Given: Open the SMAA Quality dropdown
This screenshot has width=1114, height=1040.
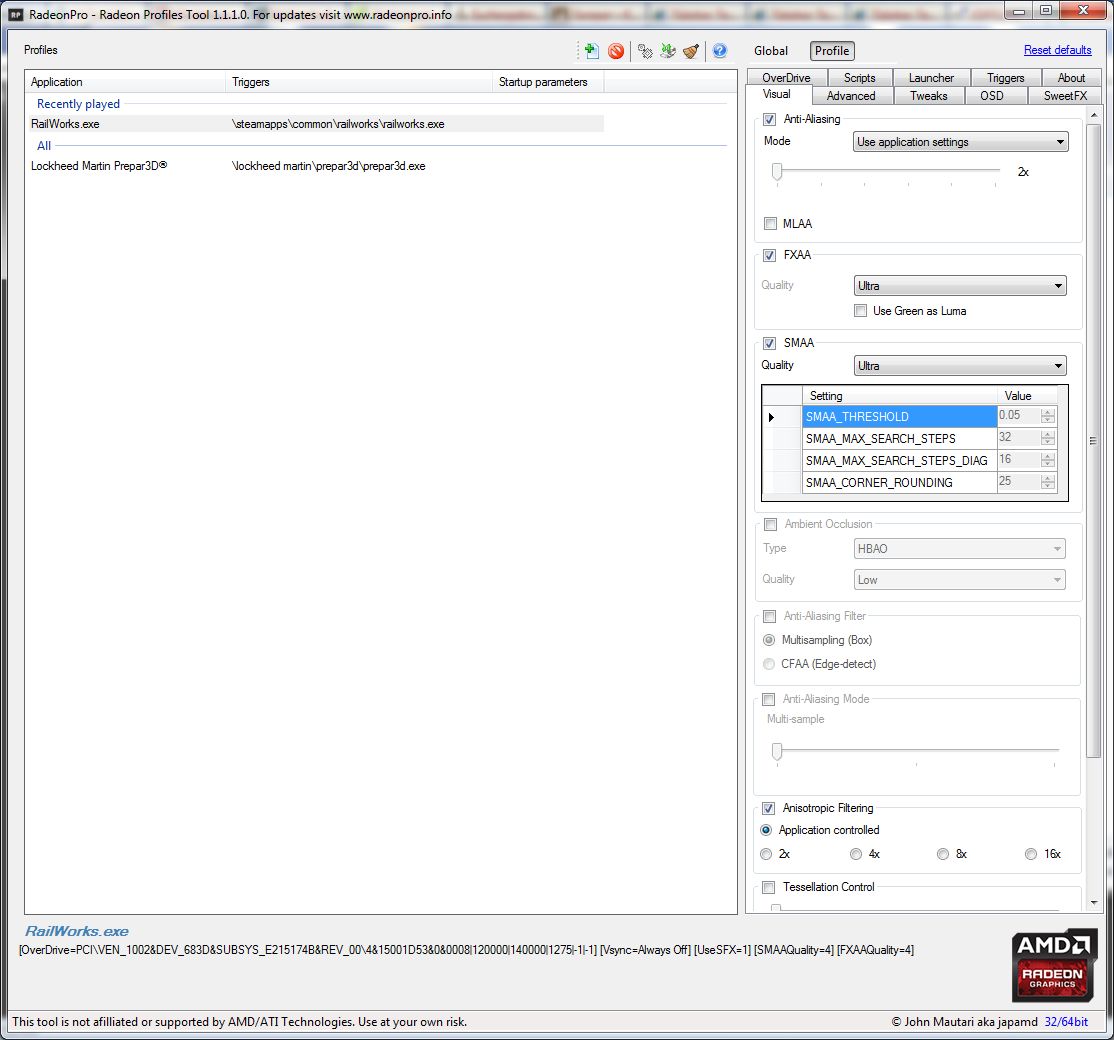Looking at the screenshot, I should coord(961,366).
